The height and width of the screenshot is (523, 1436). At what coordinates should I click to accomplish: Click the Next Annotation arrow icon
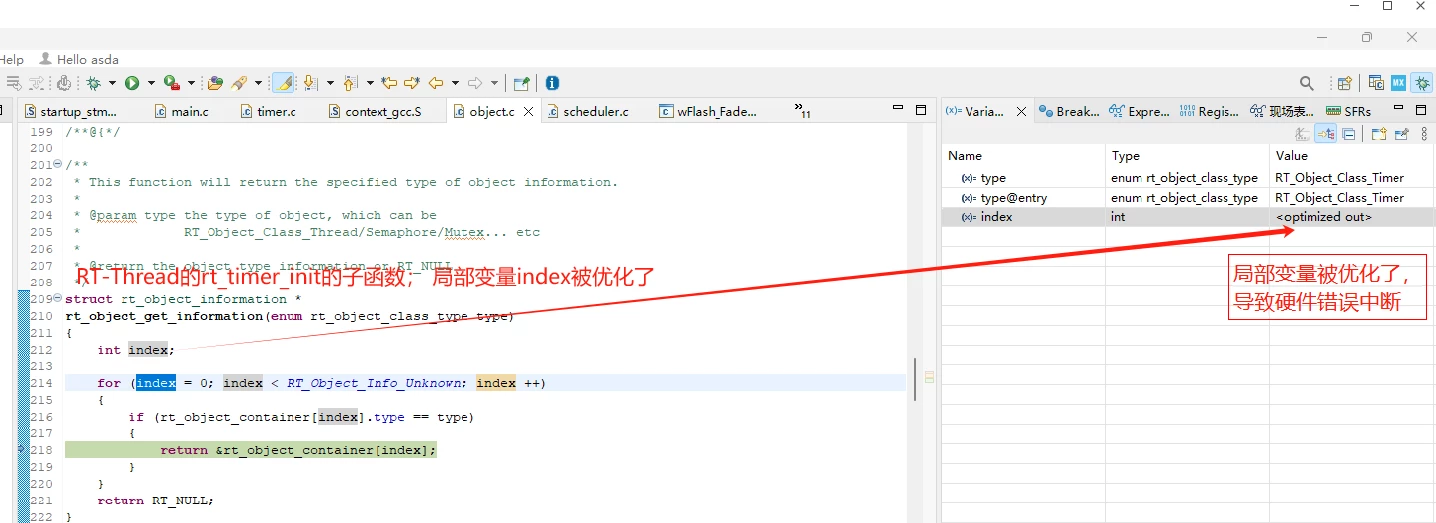[x=309, y=83]
